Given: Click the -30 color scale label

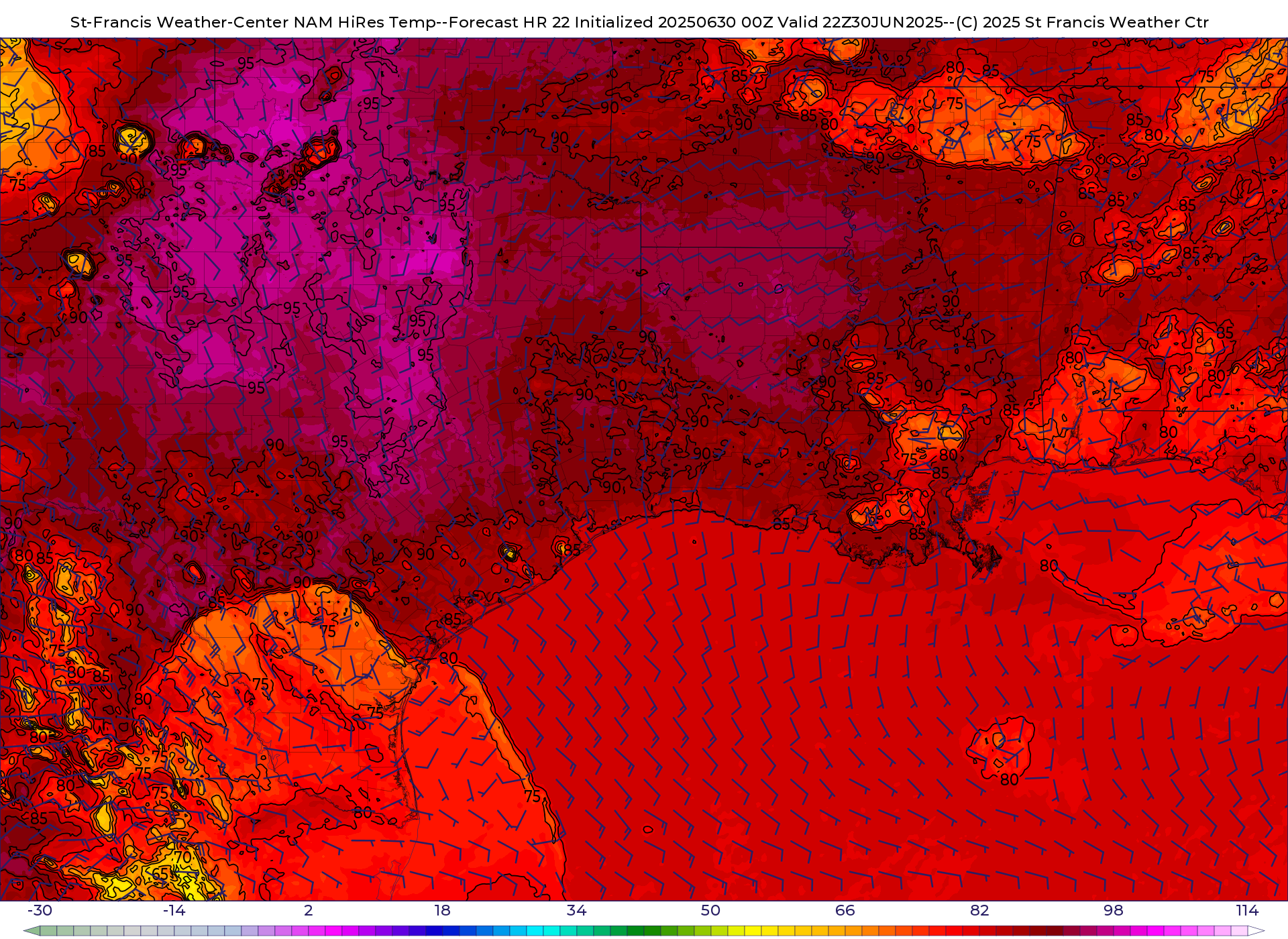Looking at the screenshot, I should point(40,910).
